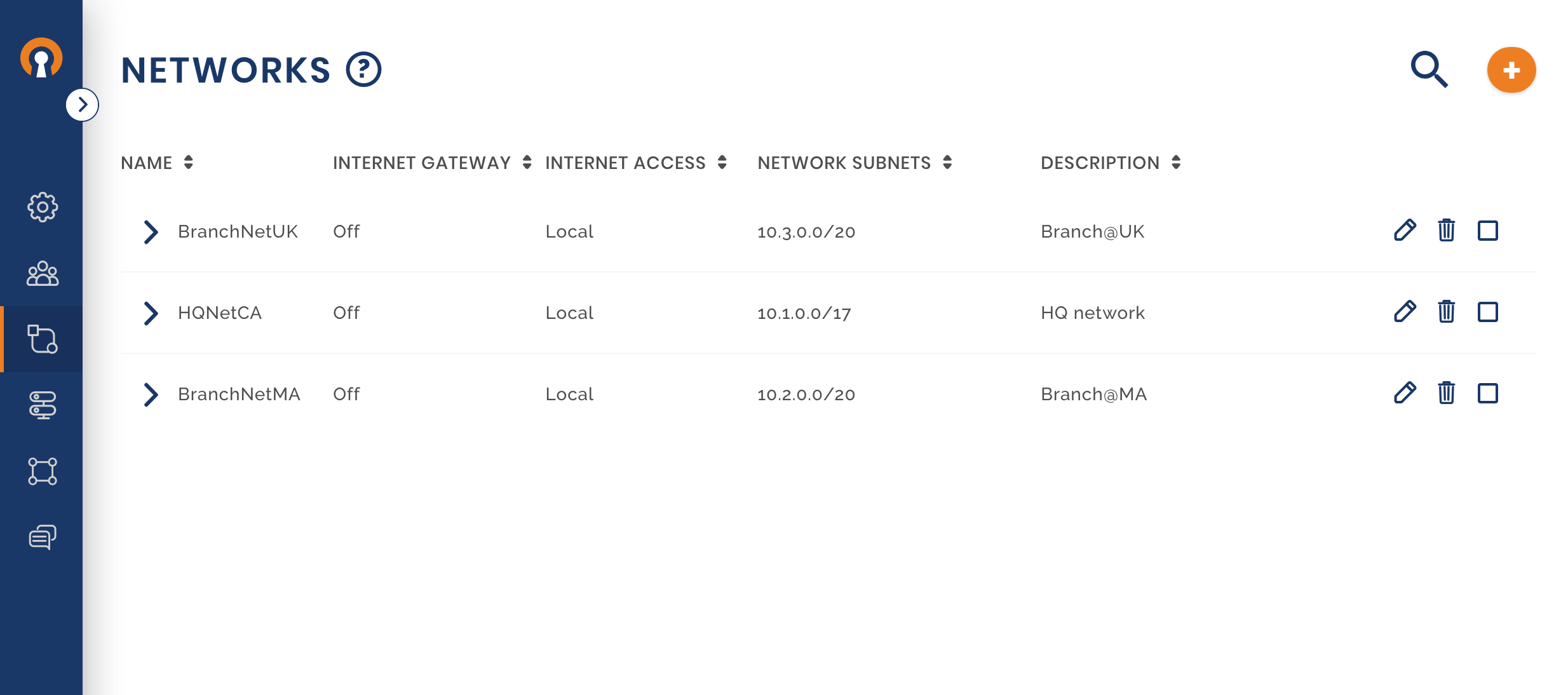Expand the BranchNetMA network row

(151, 395)
